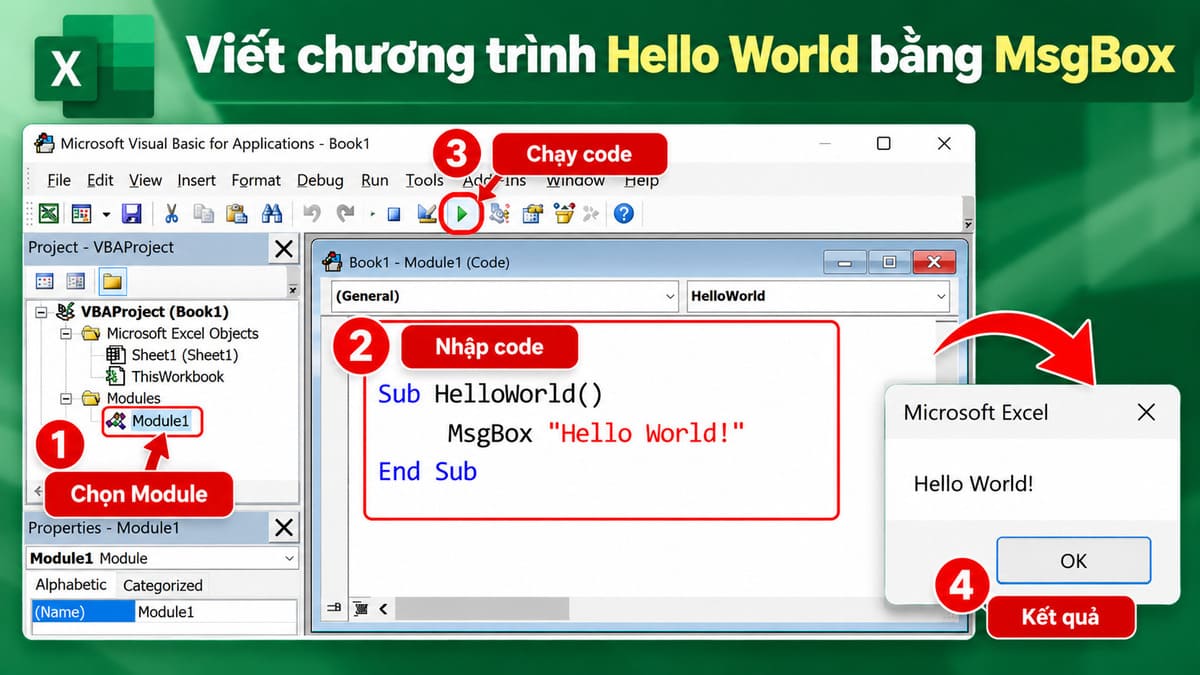1200x675 pixels.
Task: Click the Reset square stop icon
Action: tap(394, 214)
